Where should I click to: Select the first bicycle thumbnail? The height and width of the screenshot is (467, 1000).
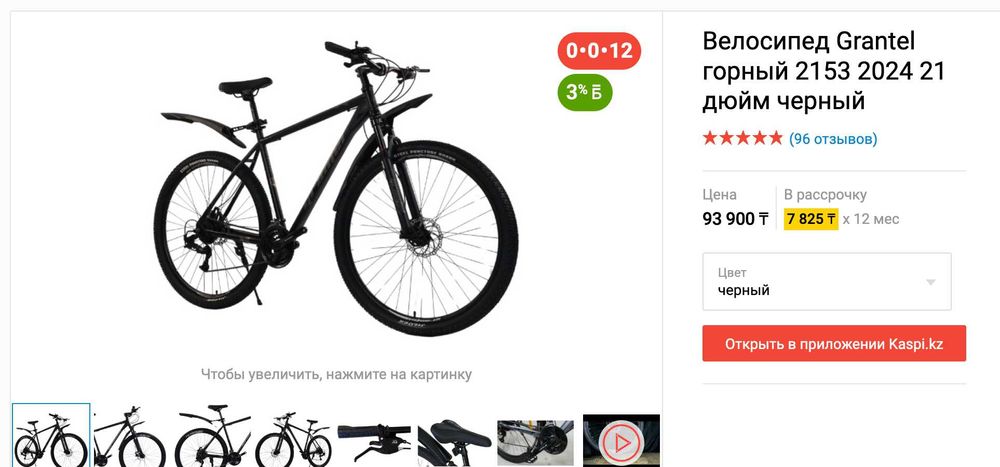coord(51,436)
